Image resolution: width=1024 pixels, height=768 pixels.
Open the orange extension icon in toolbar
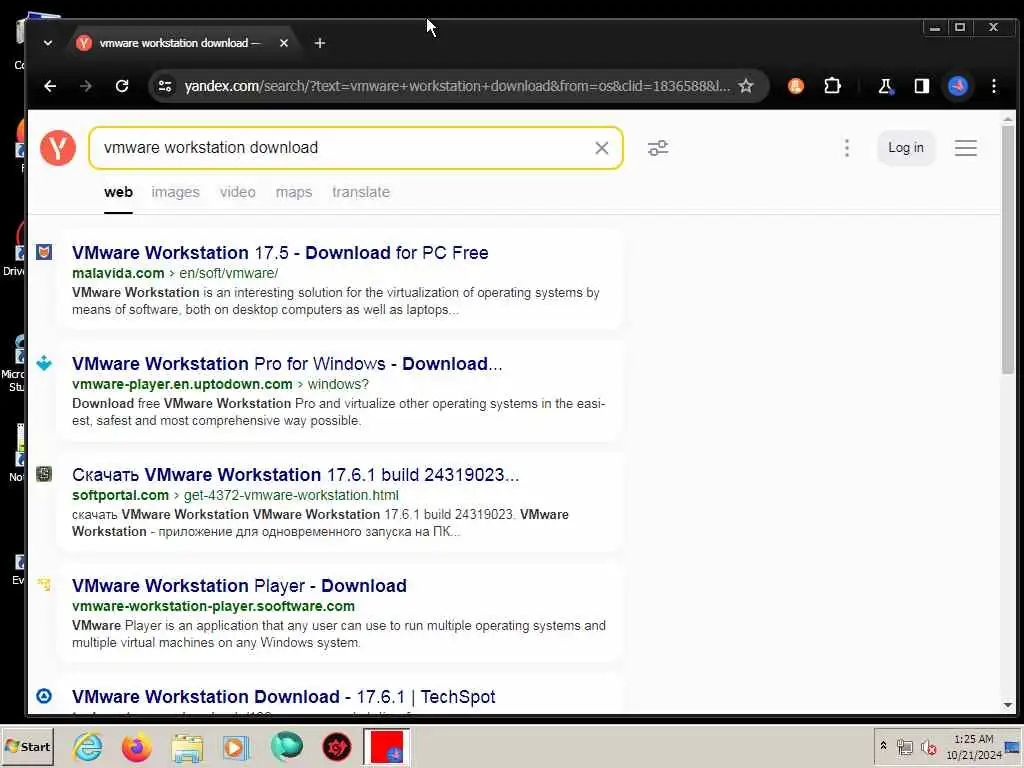click(795, 86)
